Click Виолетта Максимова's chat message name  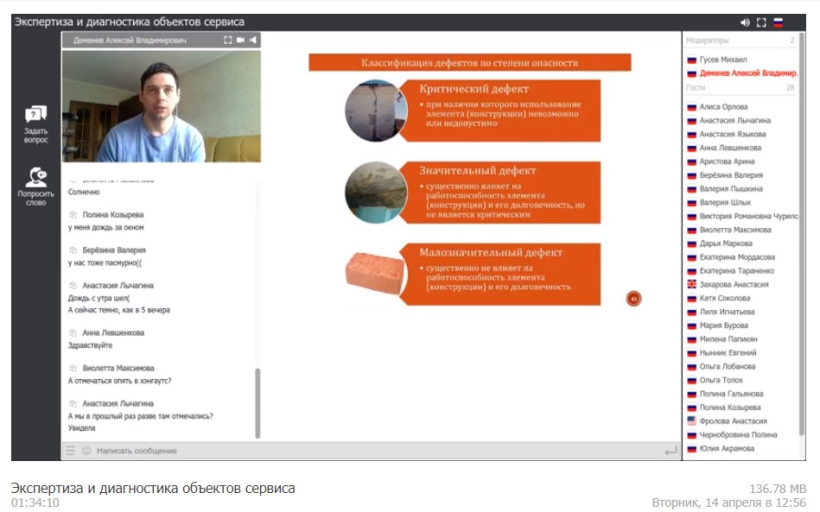[x=118, y=368]
